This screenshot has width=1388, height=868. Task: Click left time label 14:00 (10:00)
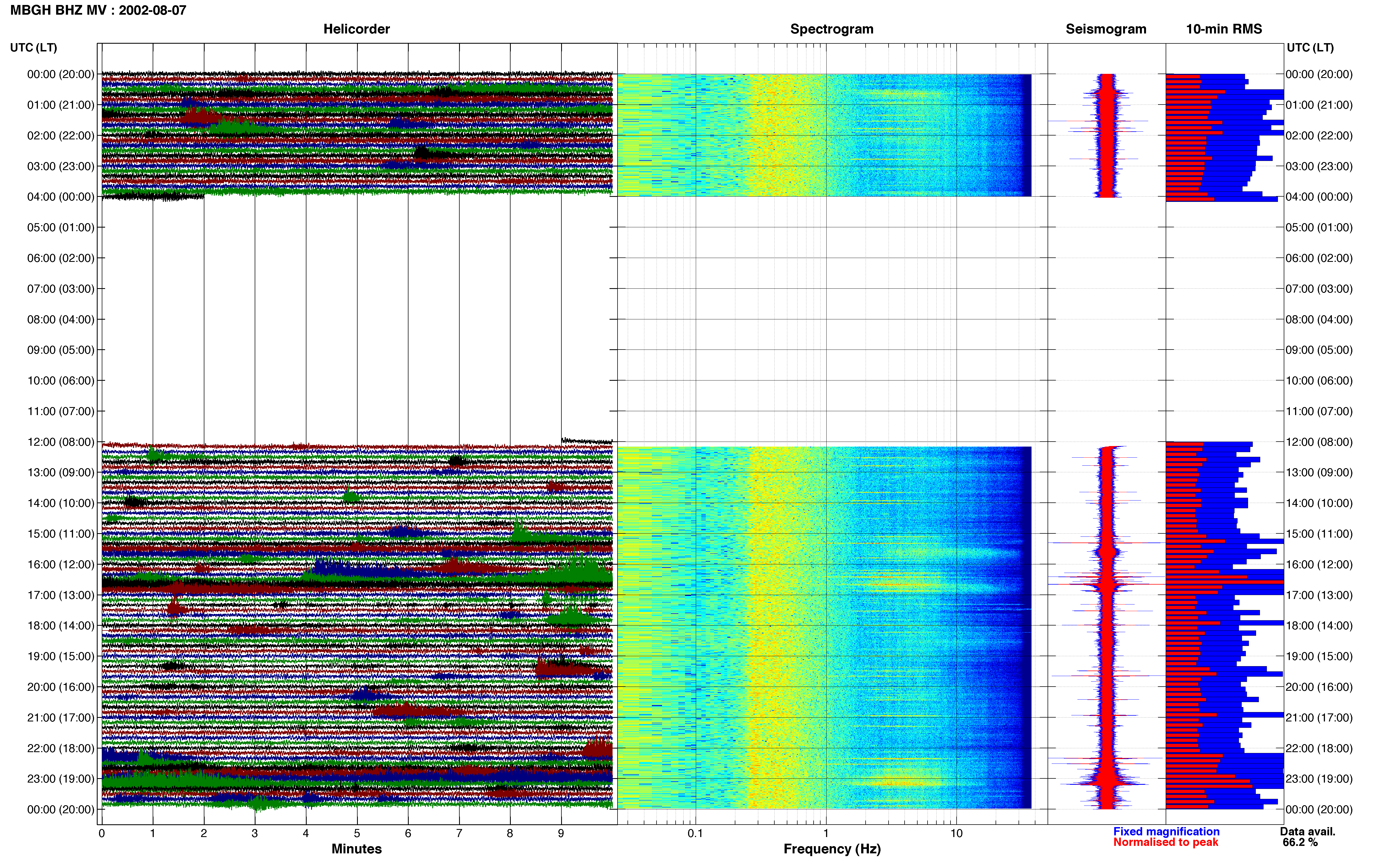point(61,504)
